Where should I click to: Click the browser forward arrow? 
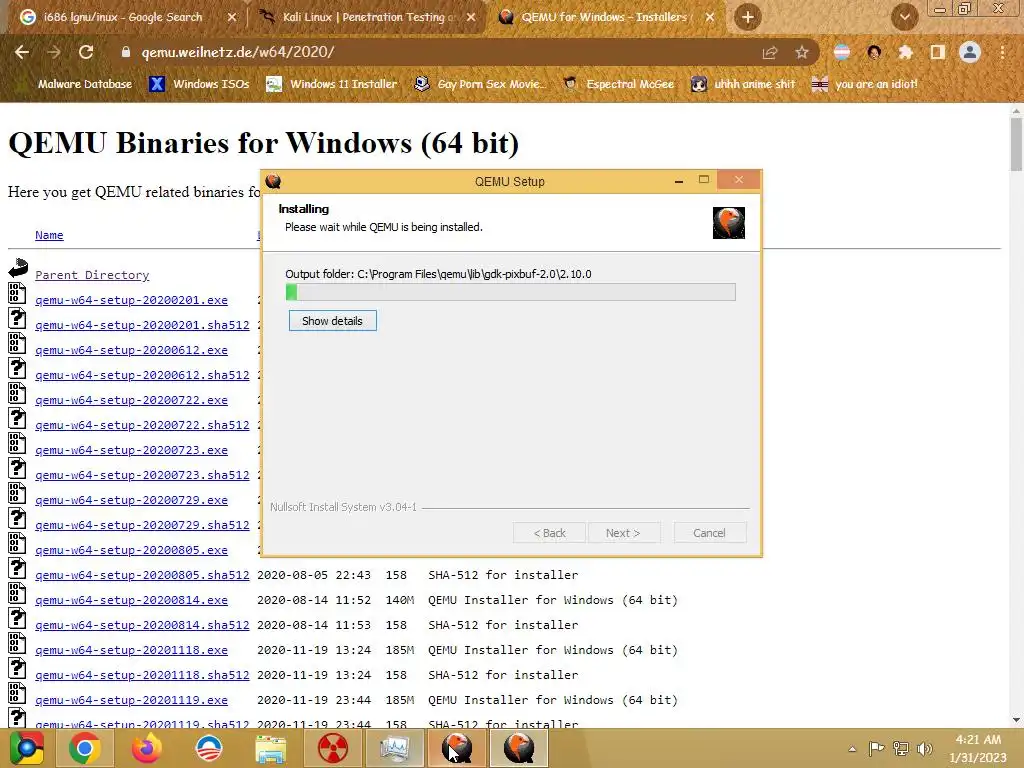(54, 52)
